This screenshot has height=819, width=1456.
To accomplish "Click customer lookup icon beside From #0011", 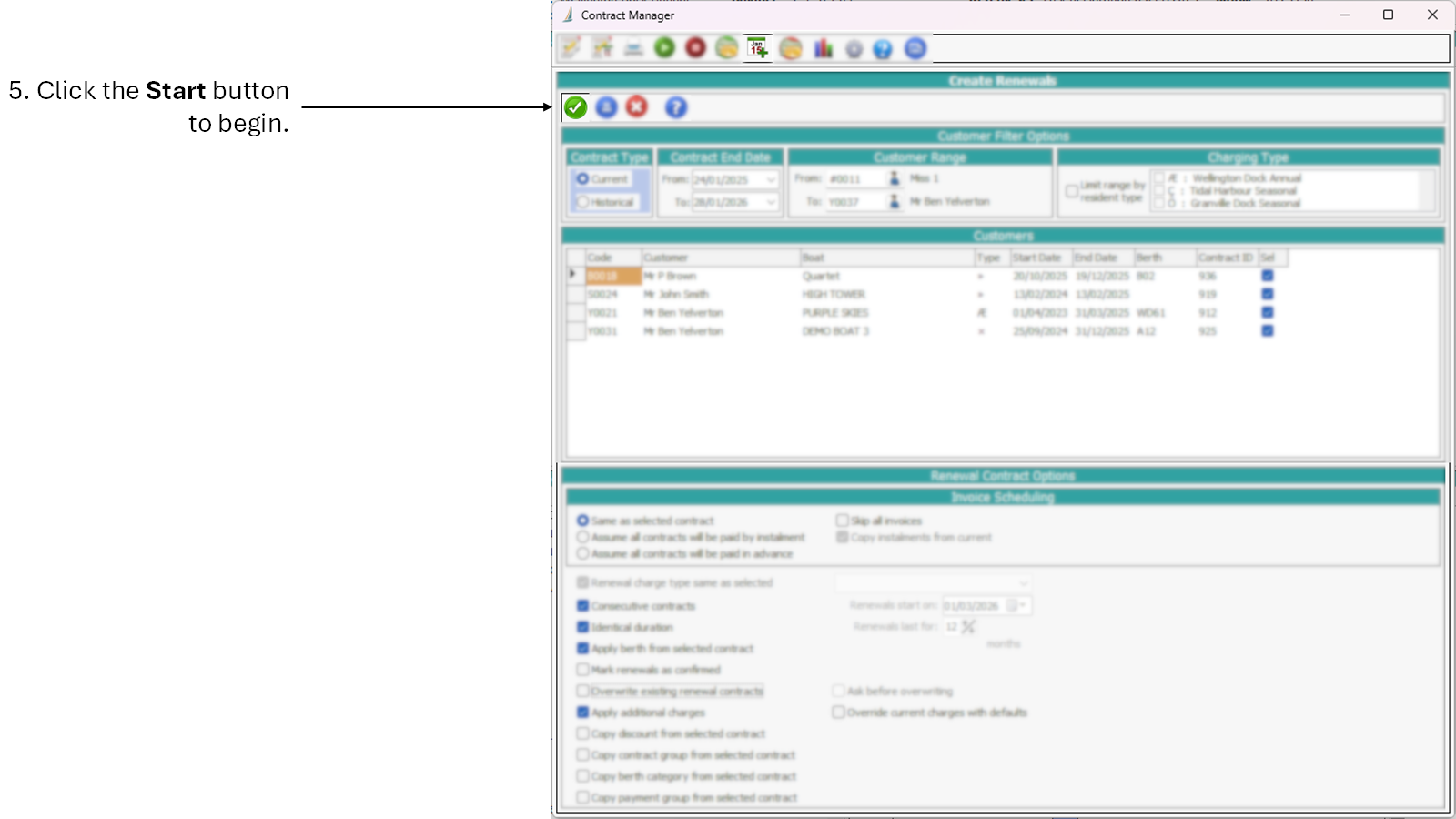I will coord(894,178).
